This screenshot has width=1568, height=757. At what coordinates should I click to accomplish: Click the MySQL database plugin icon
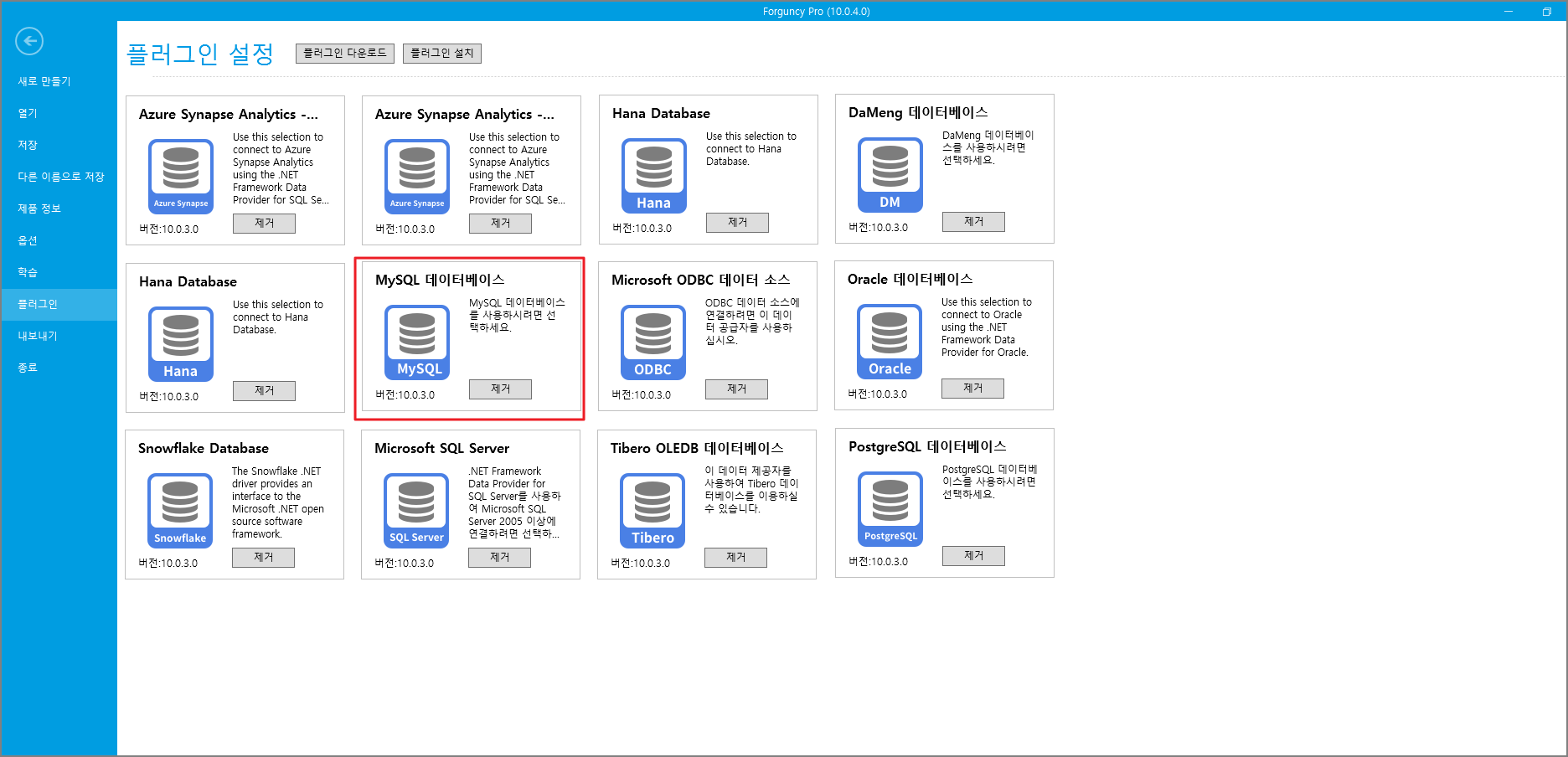(417, 342)
